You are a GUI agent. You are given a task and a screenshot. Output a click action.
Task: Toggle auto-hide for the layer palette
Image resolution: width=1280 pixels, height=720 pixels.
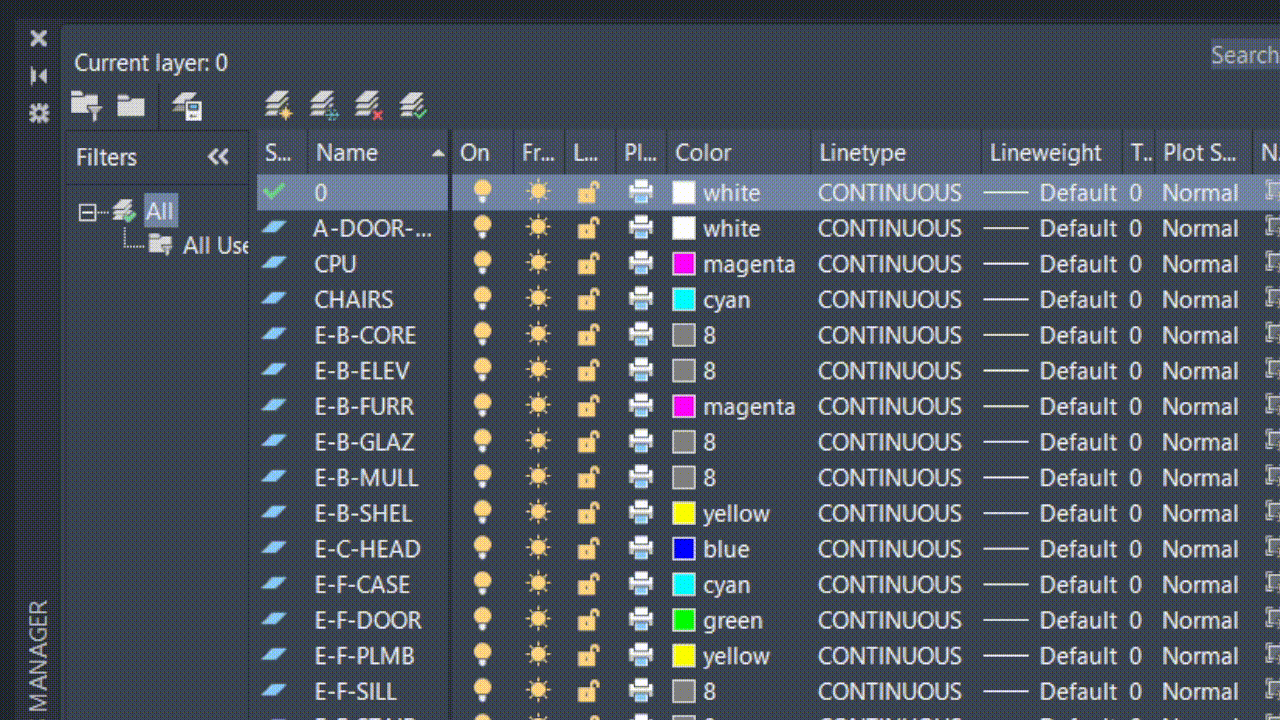[39, 76]
